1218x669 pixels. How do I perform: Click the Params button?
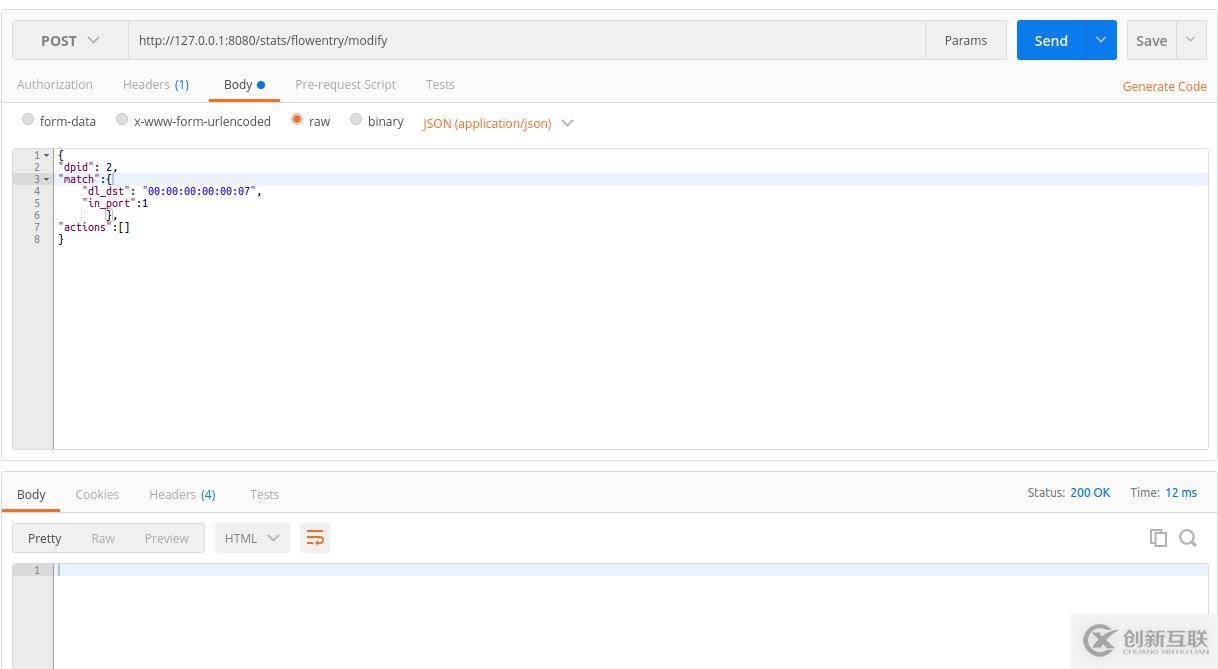[x=965, y=40]
